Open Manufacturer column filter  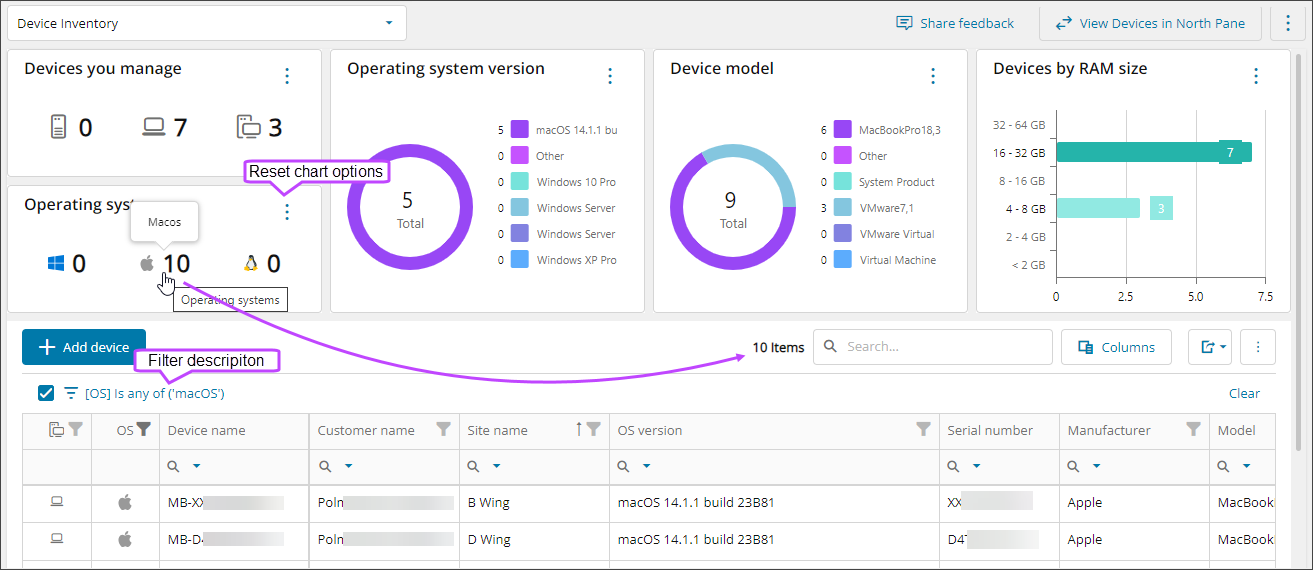pyautogui.click(x=1193, y=429)
